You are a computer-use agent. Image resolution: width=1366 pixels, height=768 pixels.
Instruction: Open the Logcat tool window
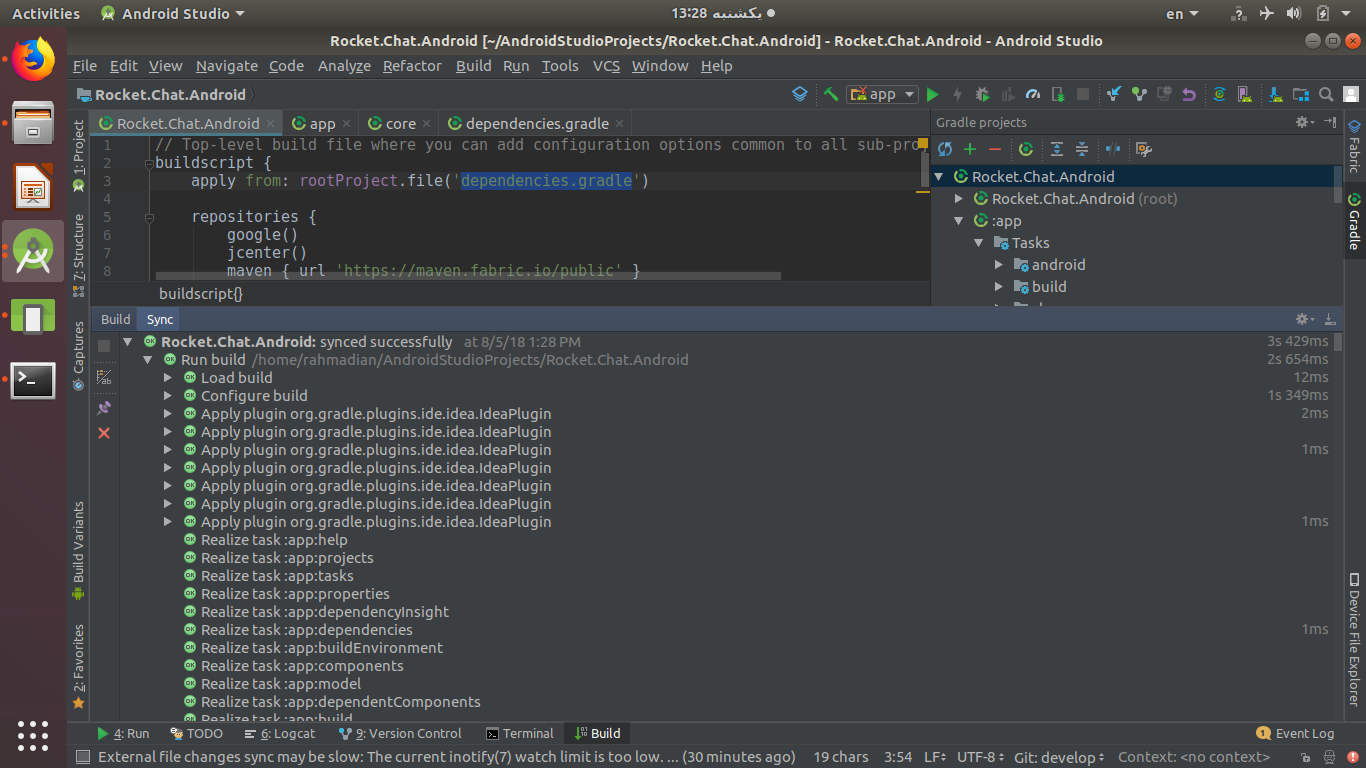279,733
